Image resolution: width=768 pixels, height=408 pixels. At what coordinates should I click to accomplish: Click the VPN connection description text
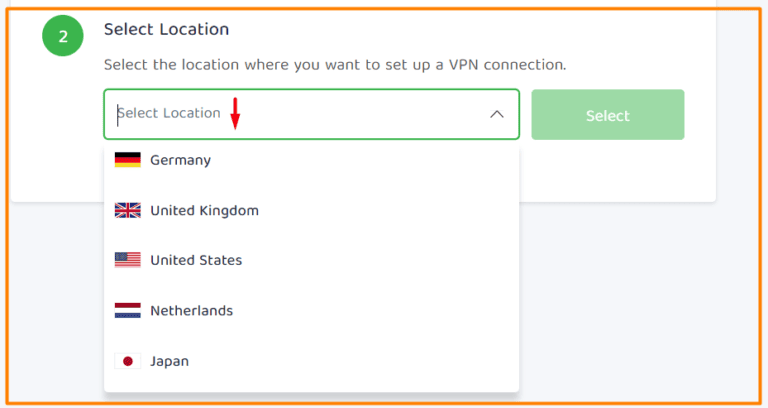[335, 65]
